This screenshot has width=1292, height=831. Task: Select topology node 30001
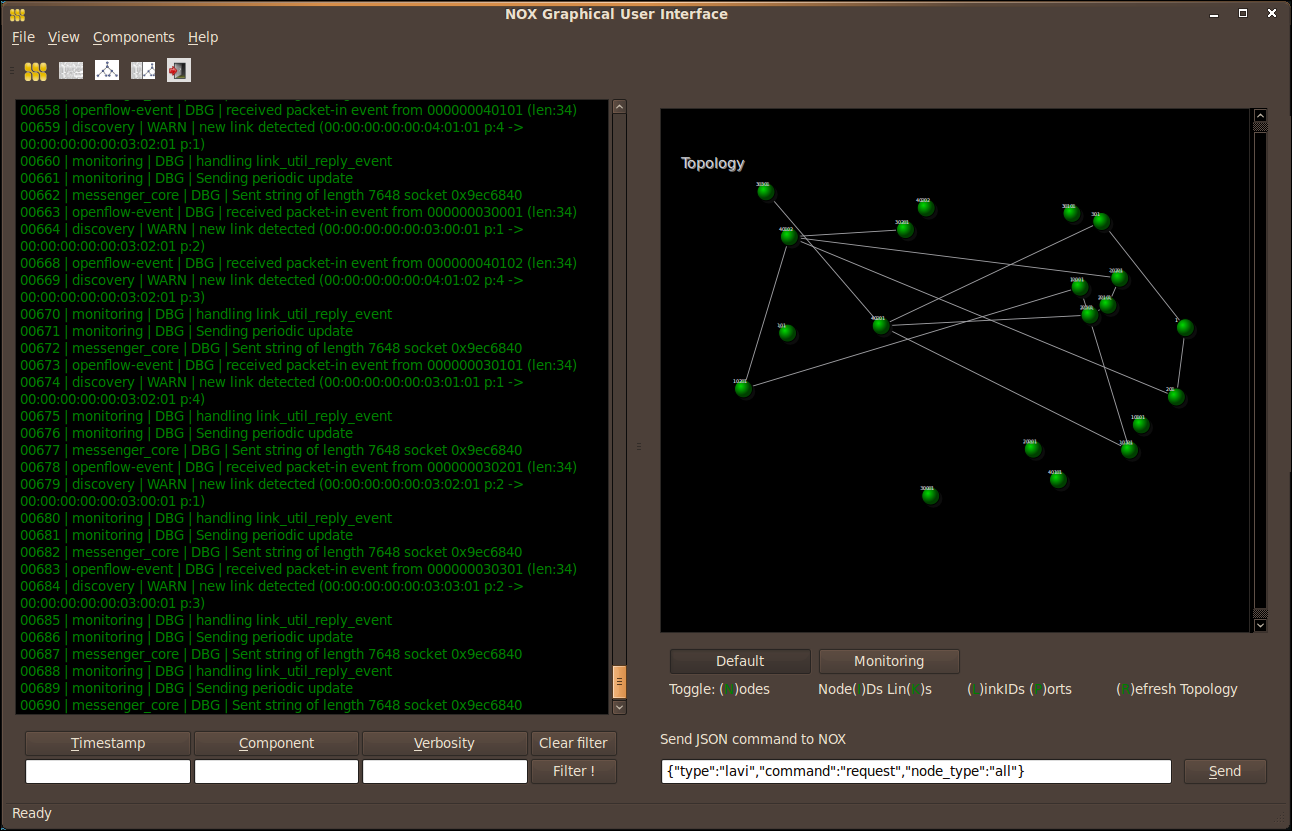click(x=930, y=495)
